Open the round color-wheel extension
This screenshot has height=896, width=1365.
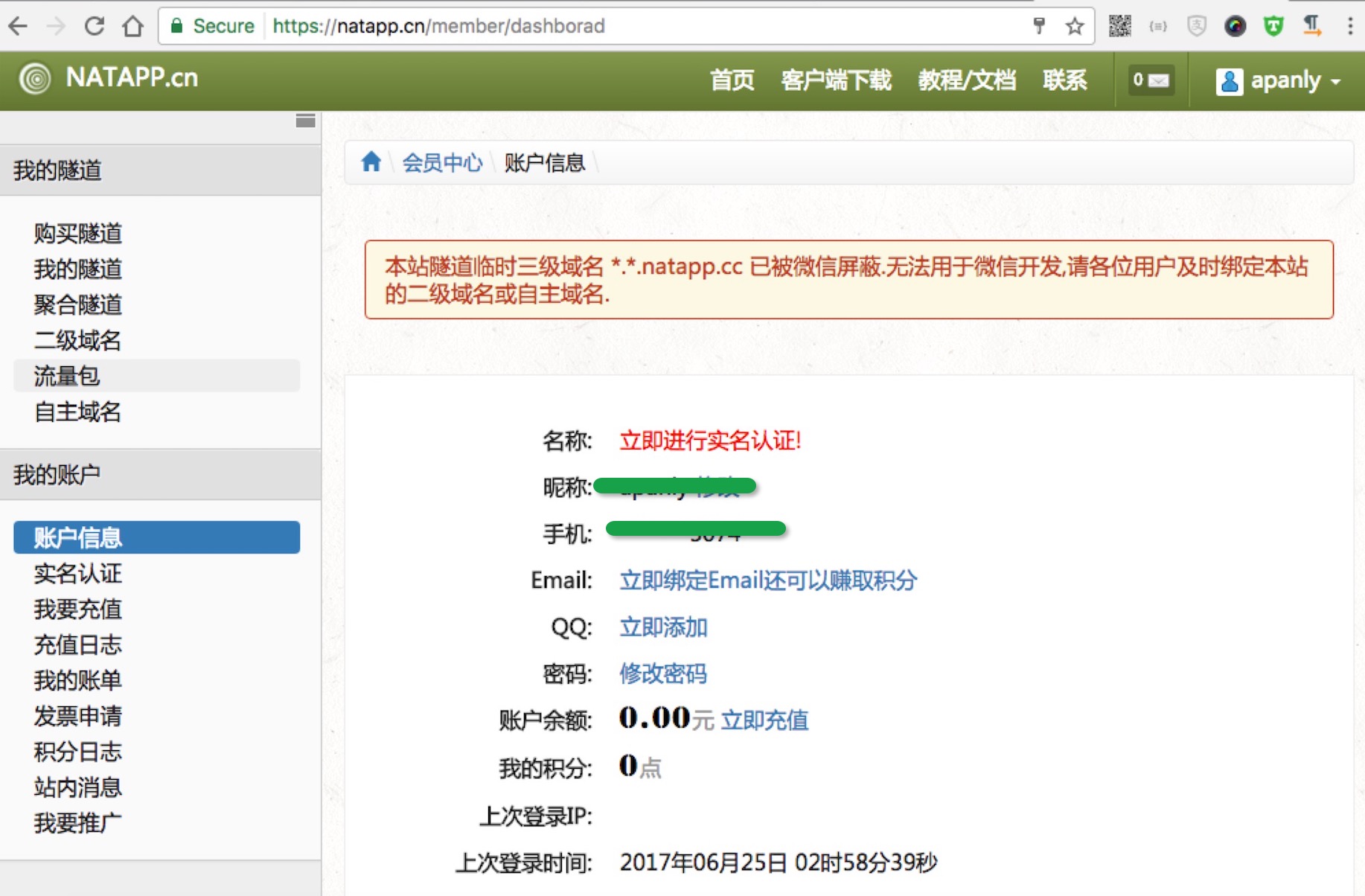(1235, 27)
